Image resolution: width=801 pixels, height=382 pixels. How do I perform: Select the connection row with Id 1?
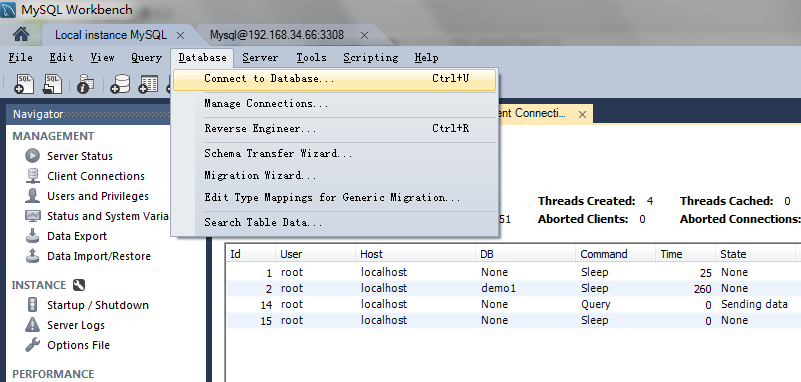[x=513, y=272]
